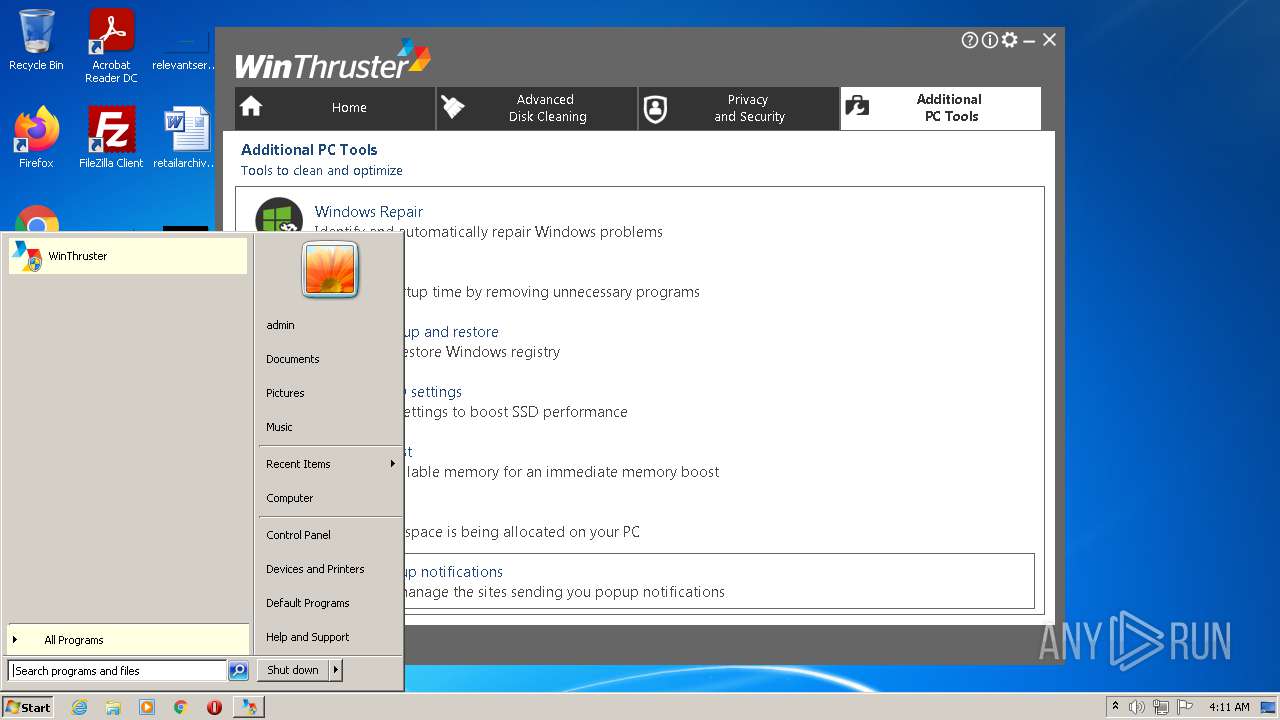The image size is (1280, 720).
Task: Click the Privacy and Security shield icon
Action: point(655,109)
